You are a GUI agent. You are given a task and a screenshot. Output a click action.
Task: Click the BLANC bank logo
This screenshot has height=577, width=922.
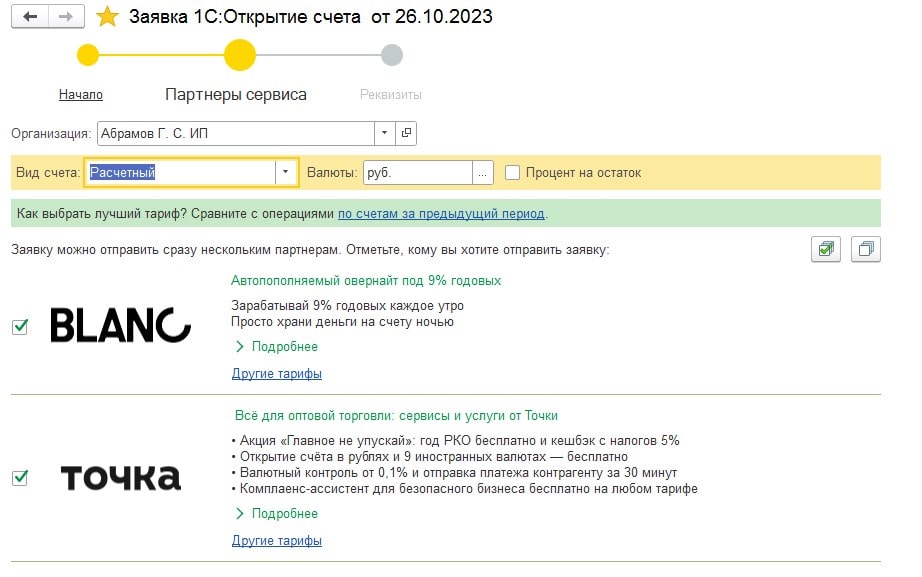coord(121,325)
